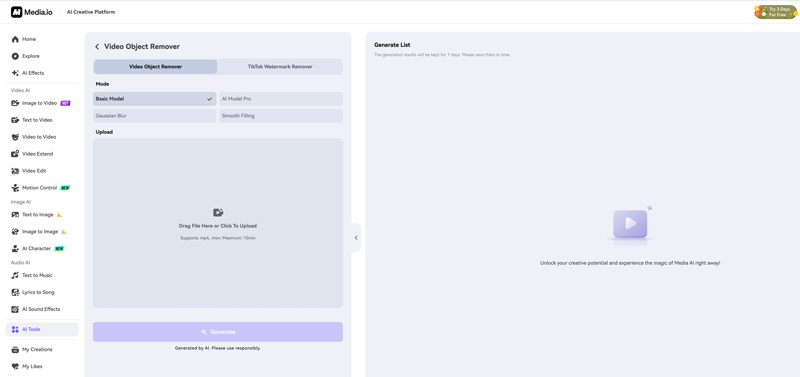Click the Media.io logo
Viewport: 800px width, 377px height.
[x=31, y=12]
